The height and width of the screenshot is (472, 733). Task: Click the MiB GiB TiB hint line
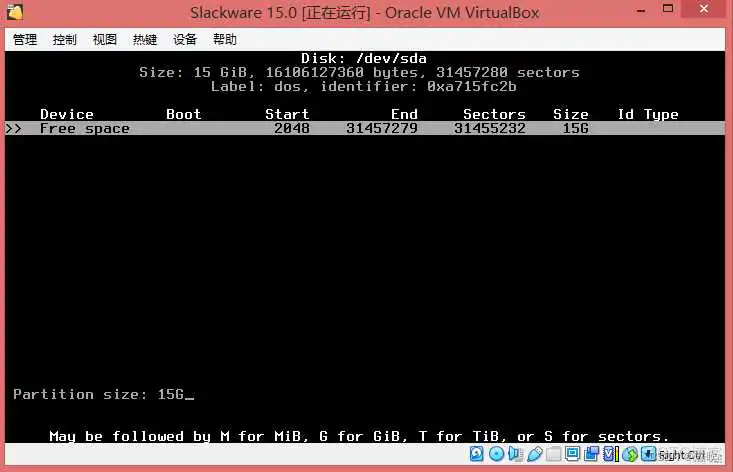[x=359, y=436]
